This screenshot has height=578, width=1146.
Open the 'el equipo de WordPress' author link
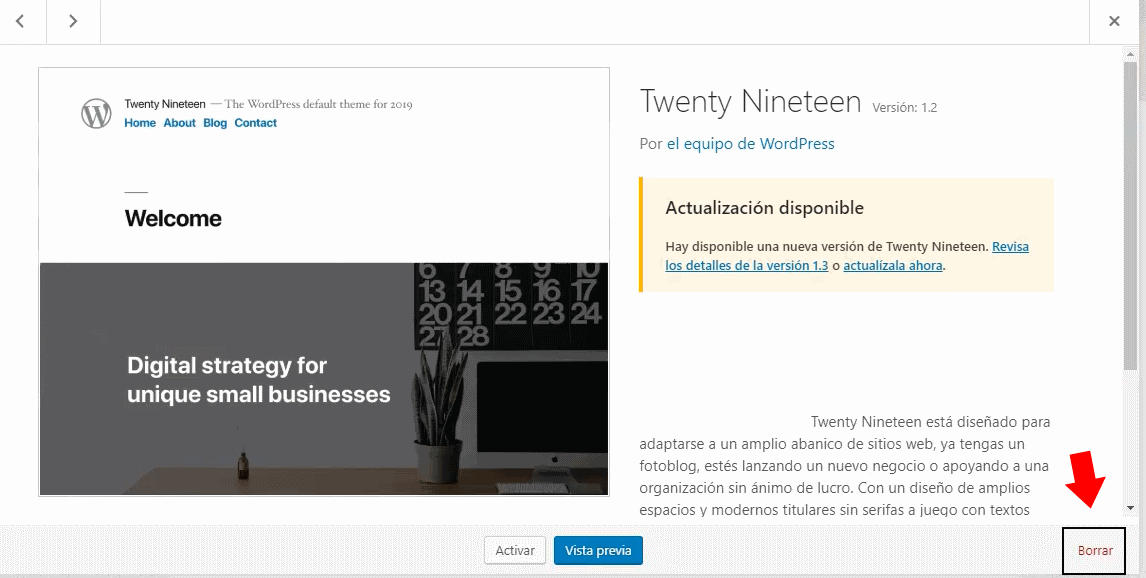click(x=750, y=144)
